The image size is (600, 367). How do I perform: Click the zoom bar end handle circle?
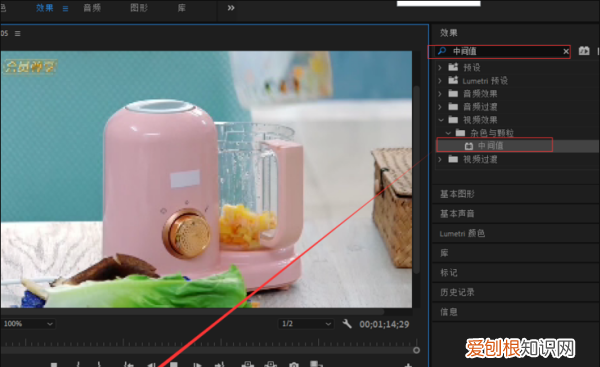pyautogui.click(x=416, y=350)
